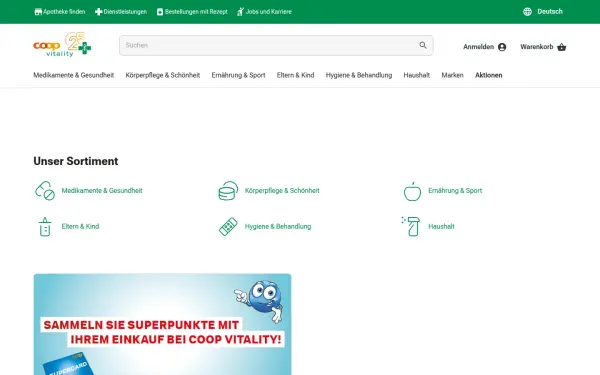Open Haushalt in Unser Sortiment

[x=441, y=227]
